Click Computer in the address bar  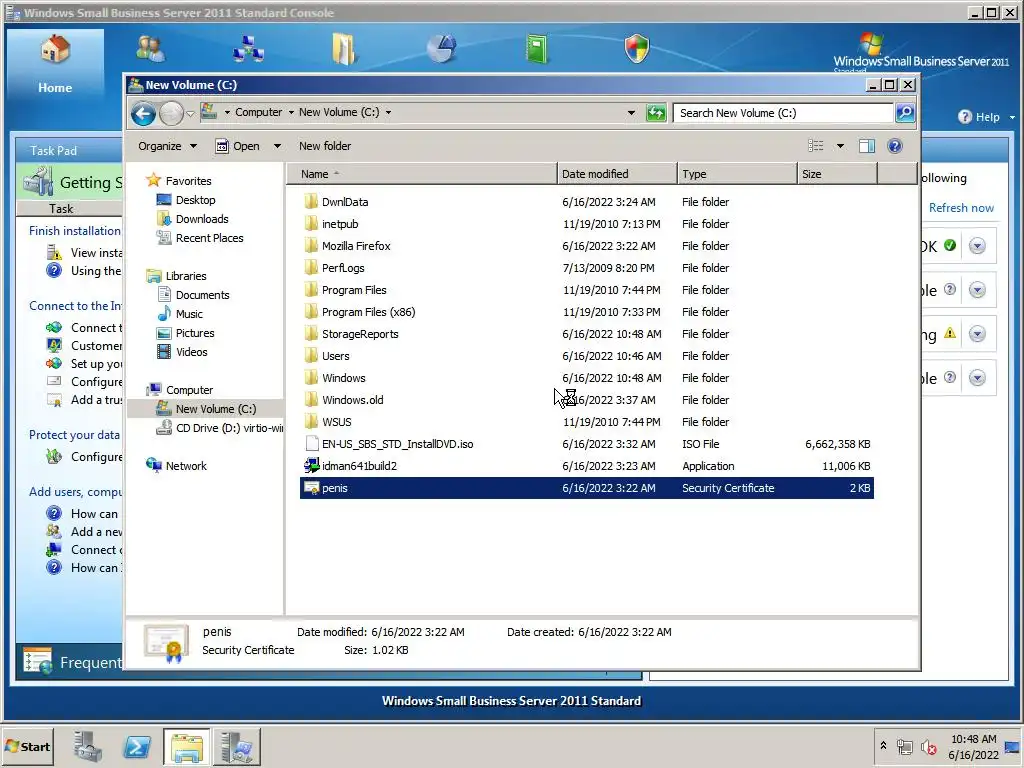click(x=259, y=112)
